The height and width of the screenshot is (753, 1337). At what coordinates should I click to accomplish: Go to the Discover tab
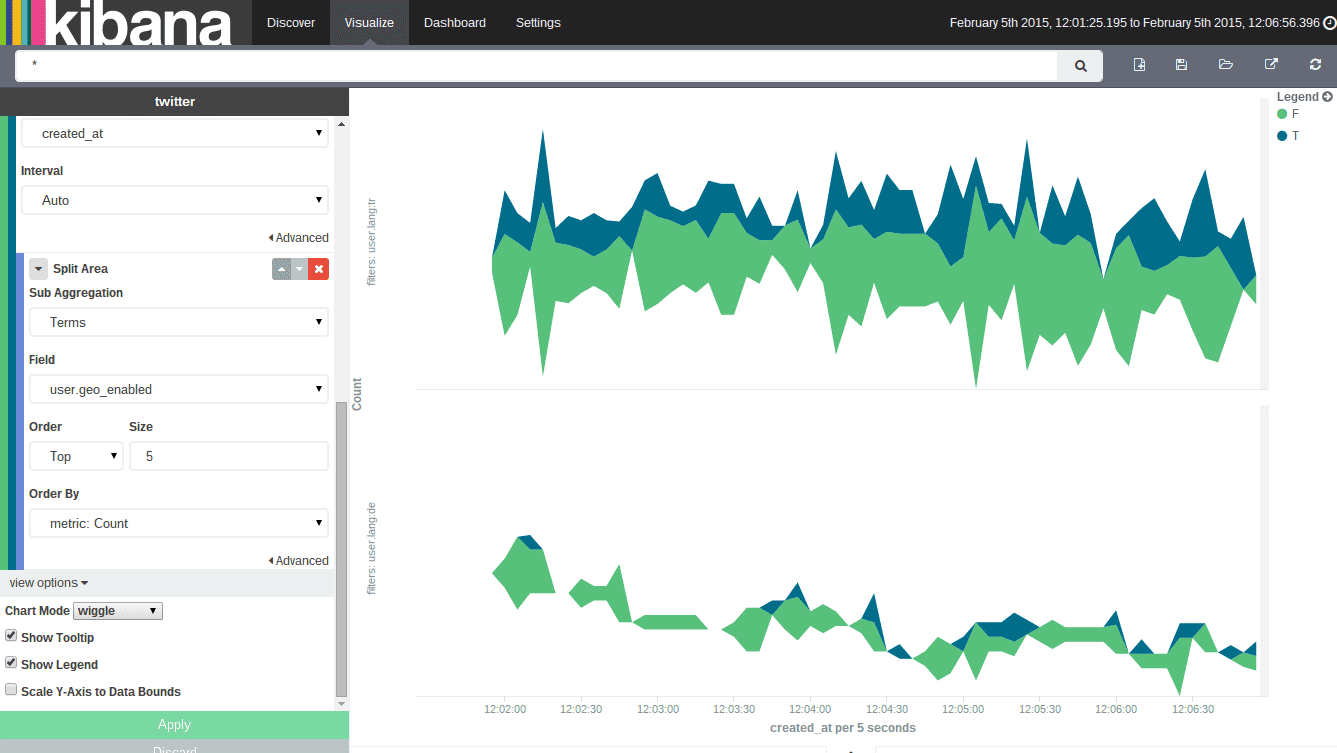[x=291, y=23]
